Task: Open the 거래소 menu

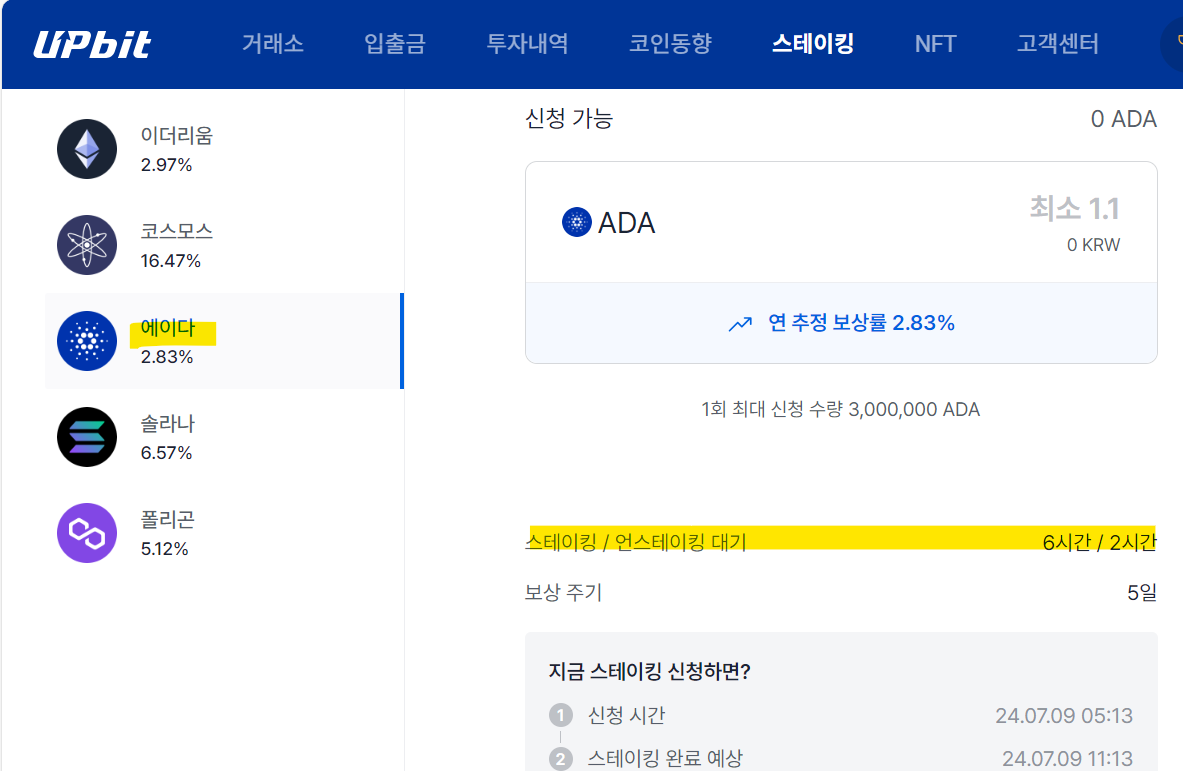Action: pyautogui.click(x=272, y=44)
